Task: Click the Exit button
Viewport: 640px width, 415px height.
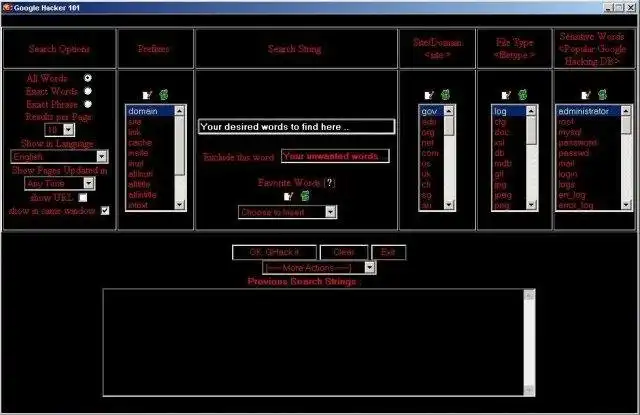Action: pos(388,252)
